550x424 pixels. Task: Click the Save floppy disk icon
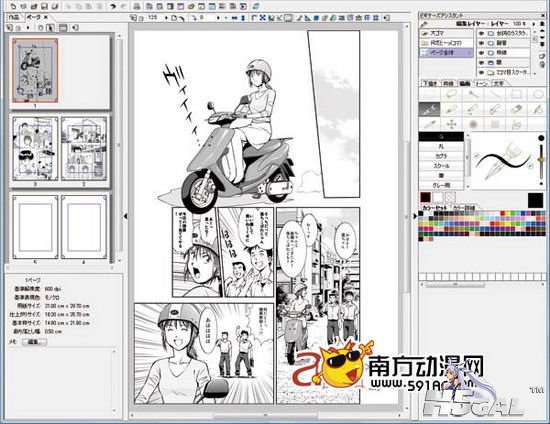[45, 6]
